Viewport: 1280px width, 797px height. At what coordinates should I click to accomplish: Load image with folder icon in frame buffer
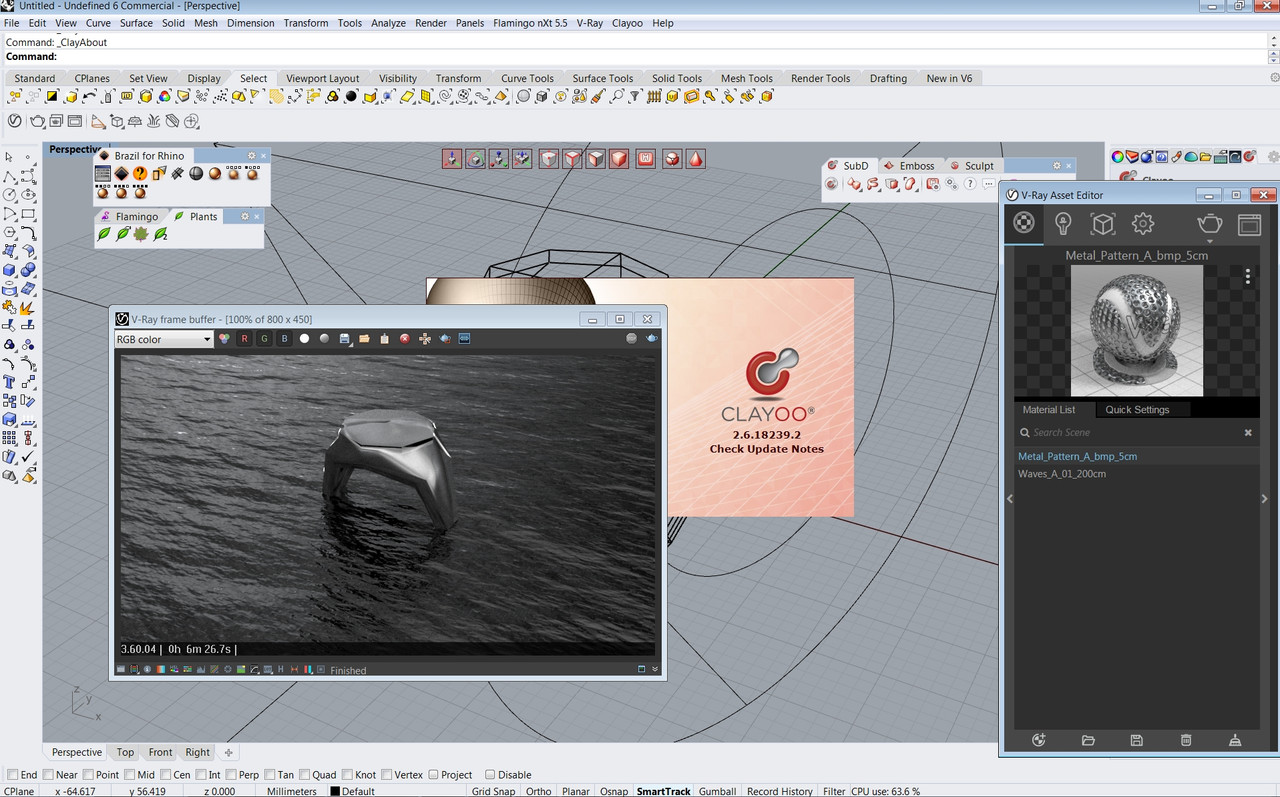pyautogui.click(x=365, y=339)
